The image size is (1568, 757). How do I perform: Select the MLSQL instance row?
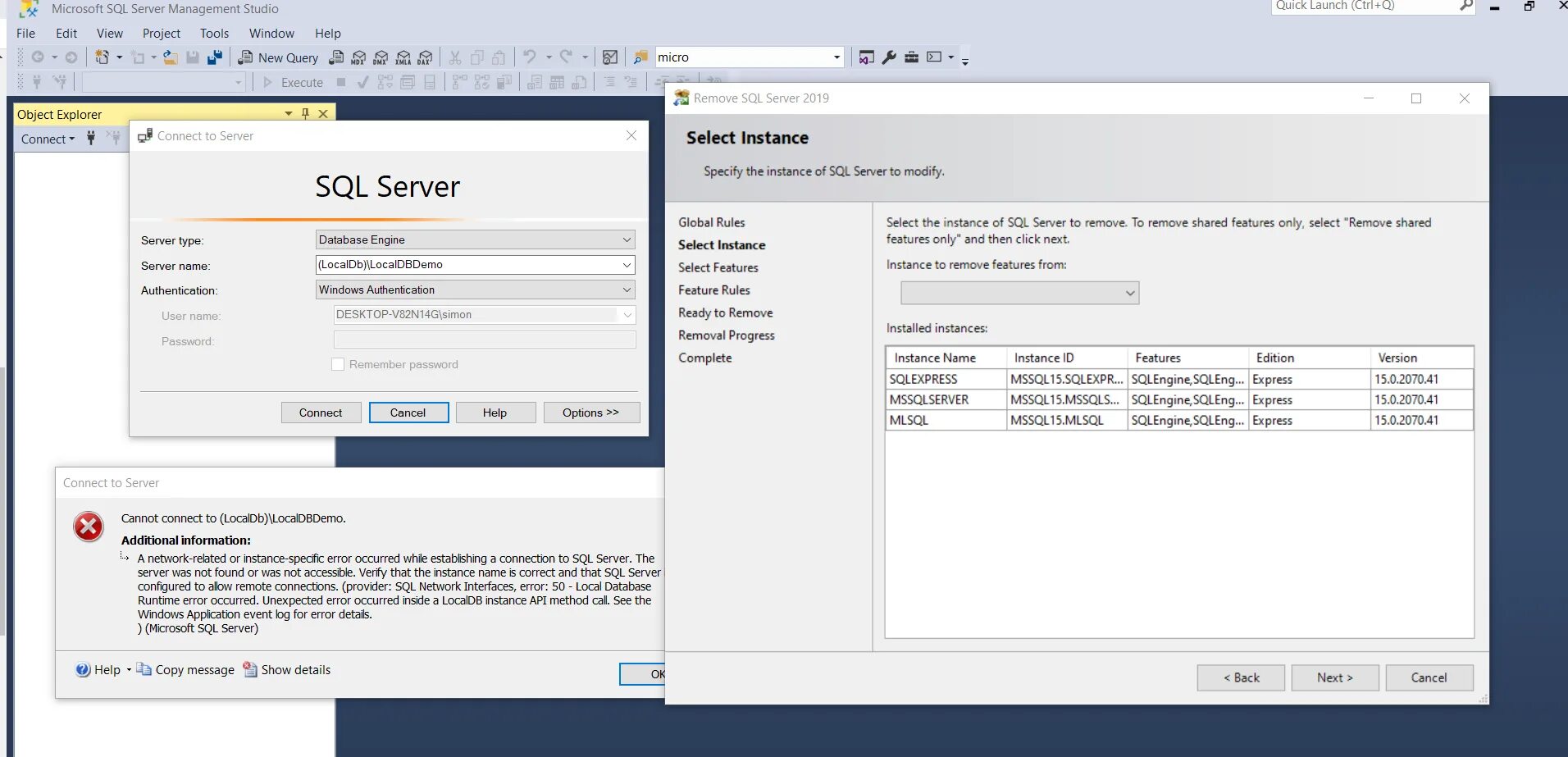click(1179, 420)
